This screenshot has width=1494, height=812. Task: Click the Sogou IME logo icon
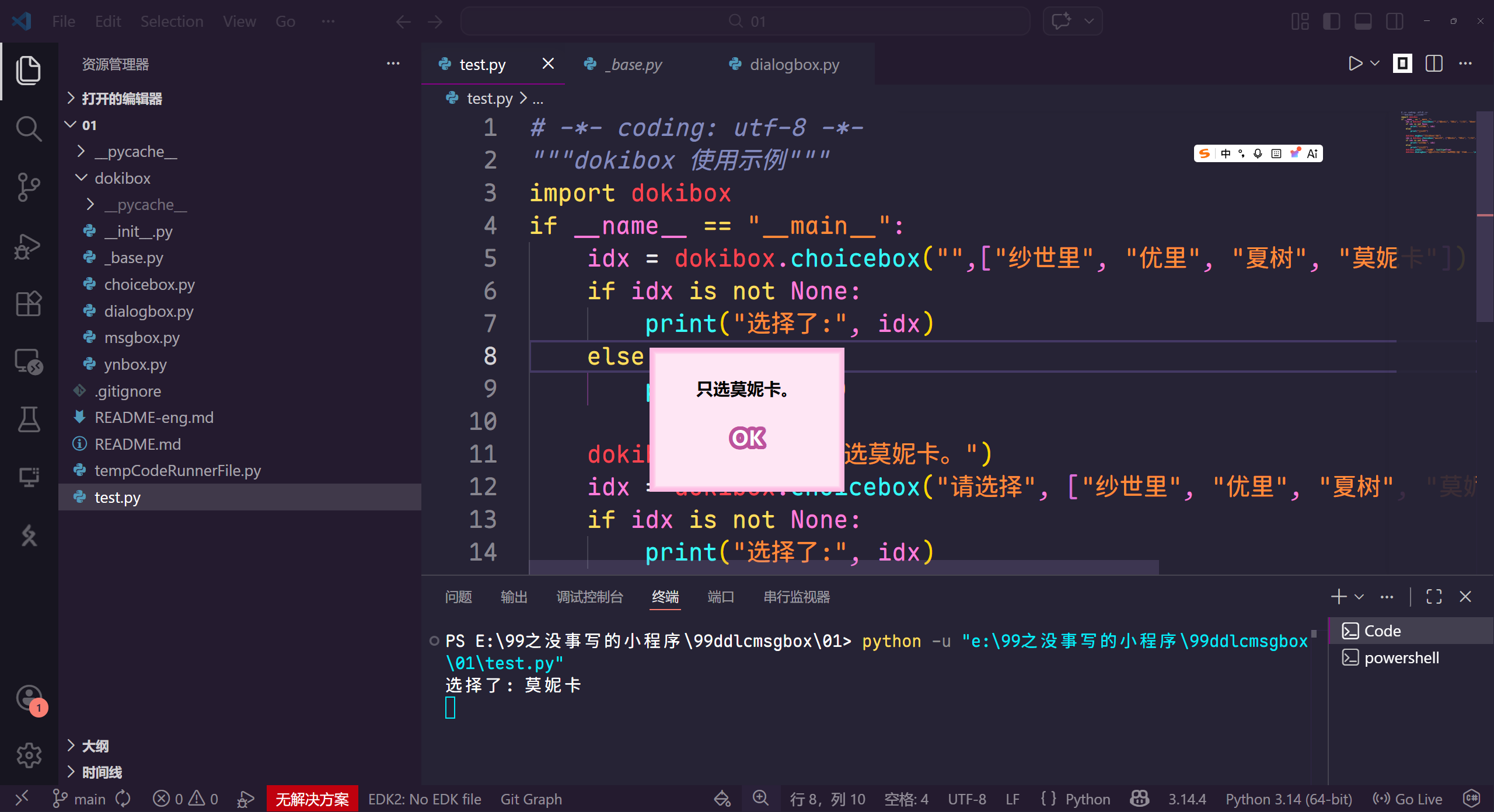(1204, 153)
